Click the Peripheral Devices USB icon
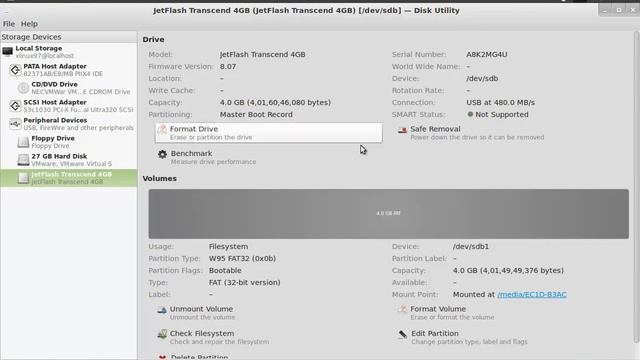Screen dimensions: 640x360 coord(15,124)
